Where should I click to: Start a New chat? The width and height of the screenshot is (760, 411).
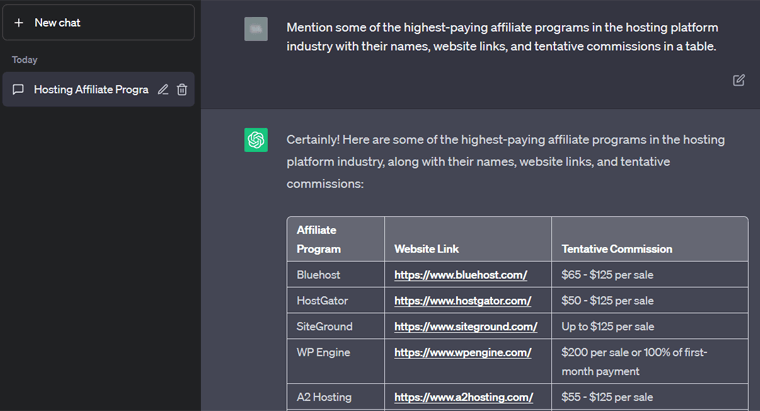click(x=98, y=23)
